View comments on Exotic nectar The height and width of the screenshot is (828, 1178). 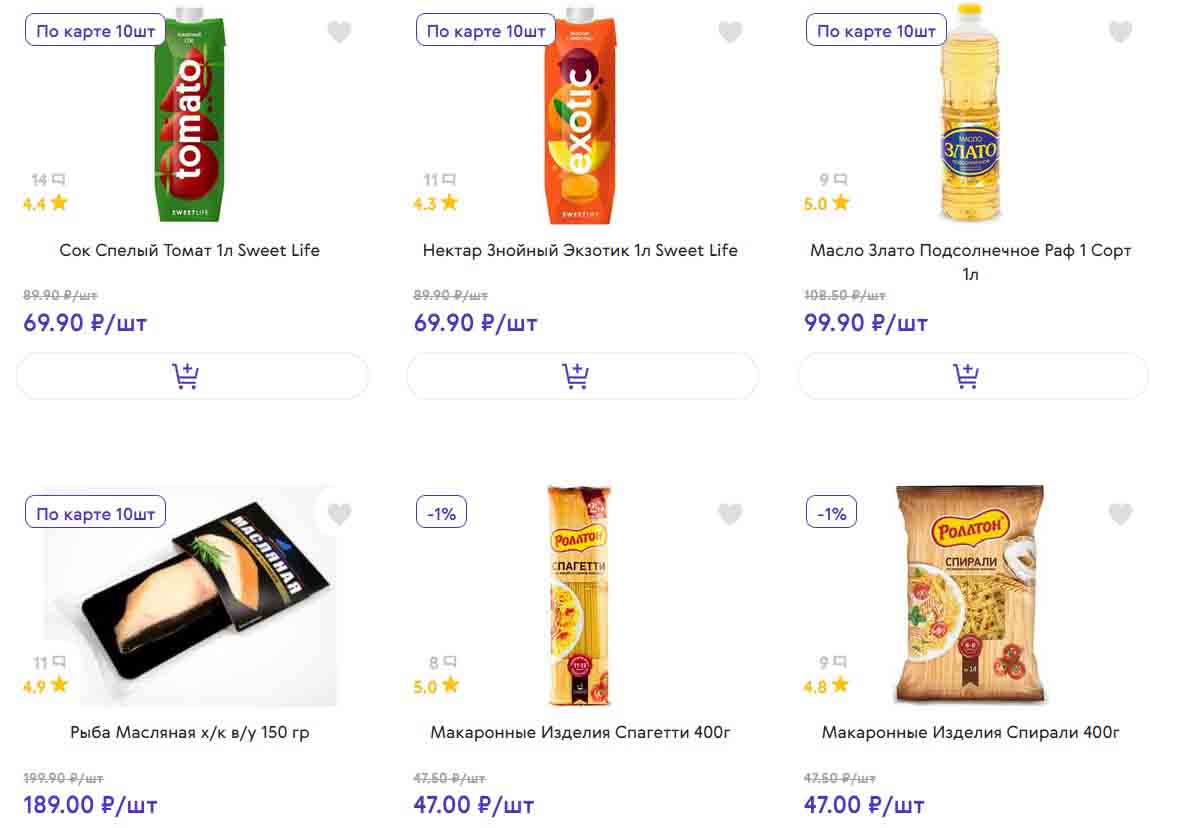pyautogui.click(x=448, y=180)
